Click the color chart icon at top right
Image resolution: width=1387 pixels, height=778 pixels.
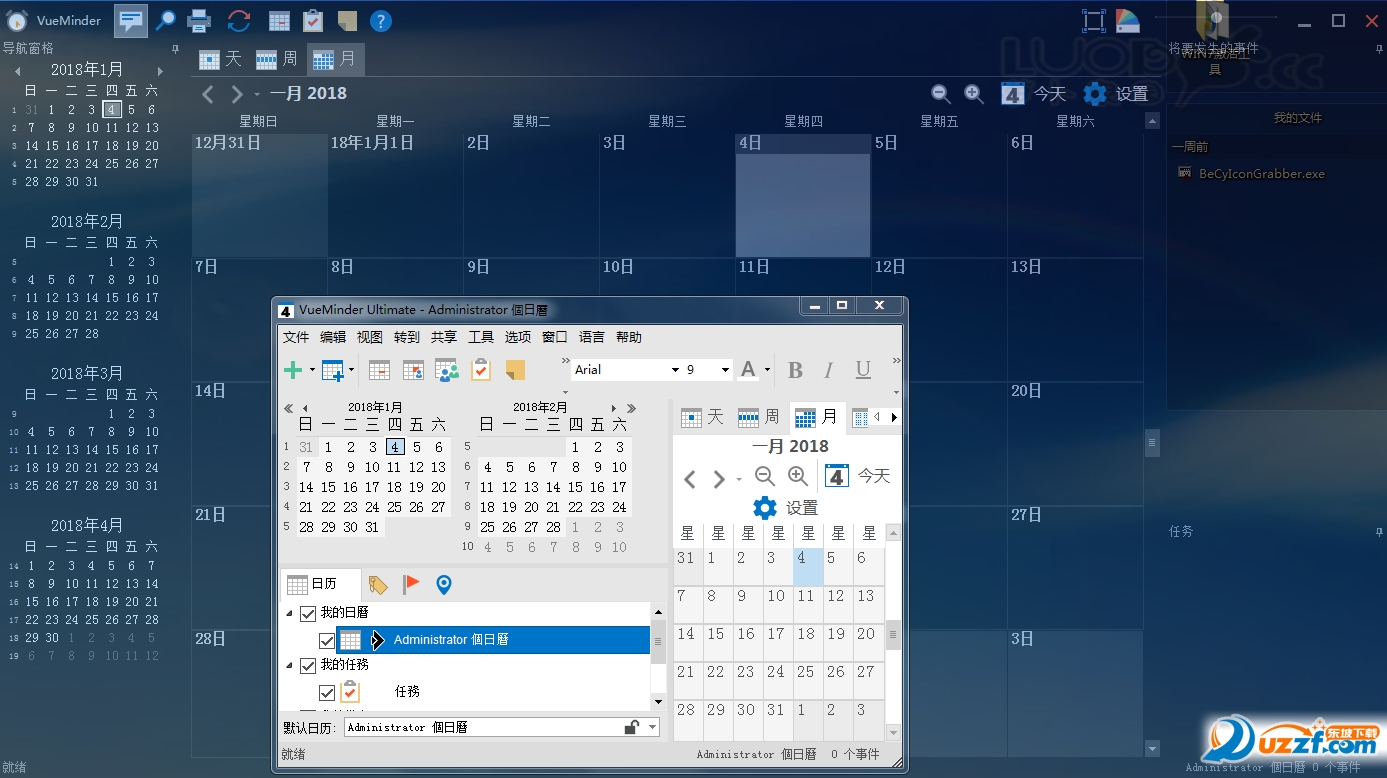point(1127,21)
